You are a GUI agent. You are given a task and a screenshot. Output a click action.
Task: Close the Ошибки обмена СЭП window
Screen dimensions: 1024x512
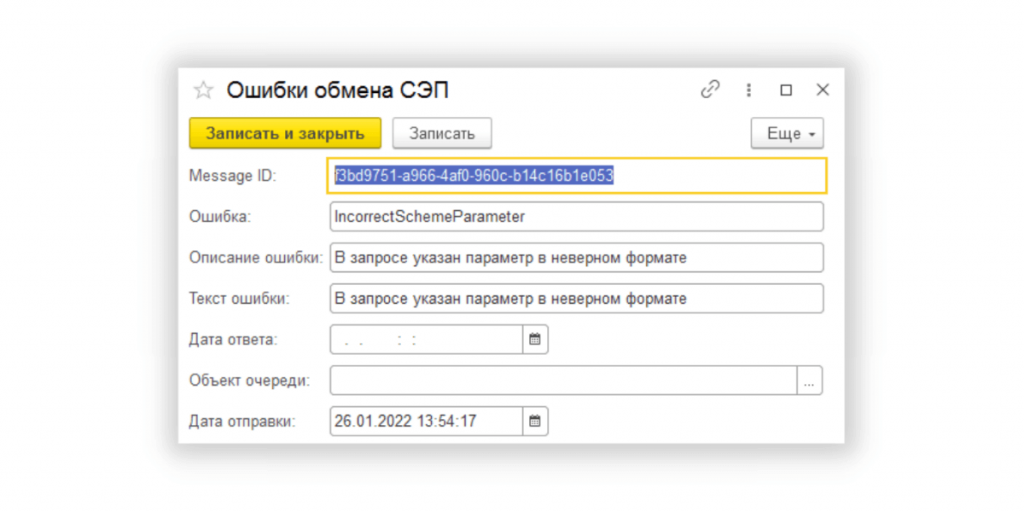coord(822,90)
